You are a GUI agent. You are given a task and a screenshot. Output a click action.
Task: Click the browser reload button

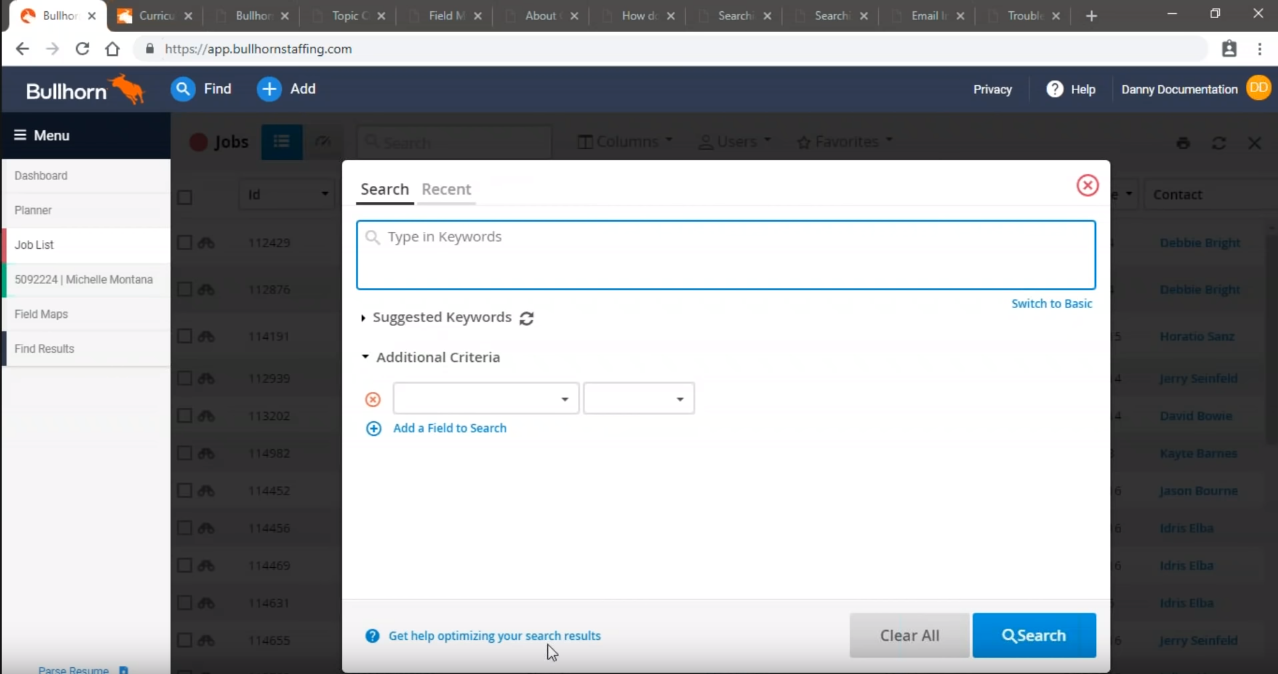(x=82, y=49)
